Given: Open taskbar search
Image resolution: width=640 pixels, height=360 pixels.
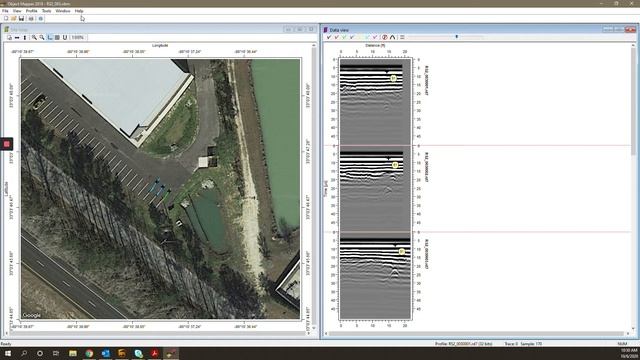Looking at the screenshot, I should pos(24,353).
